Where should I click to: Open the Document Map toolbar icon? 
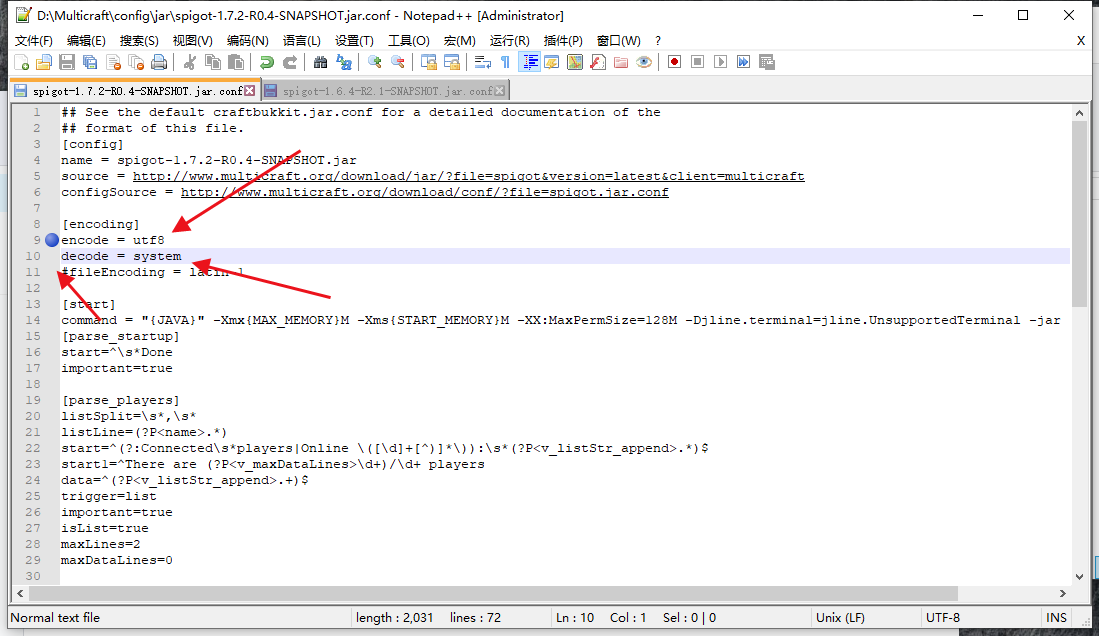575,62
